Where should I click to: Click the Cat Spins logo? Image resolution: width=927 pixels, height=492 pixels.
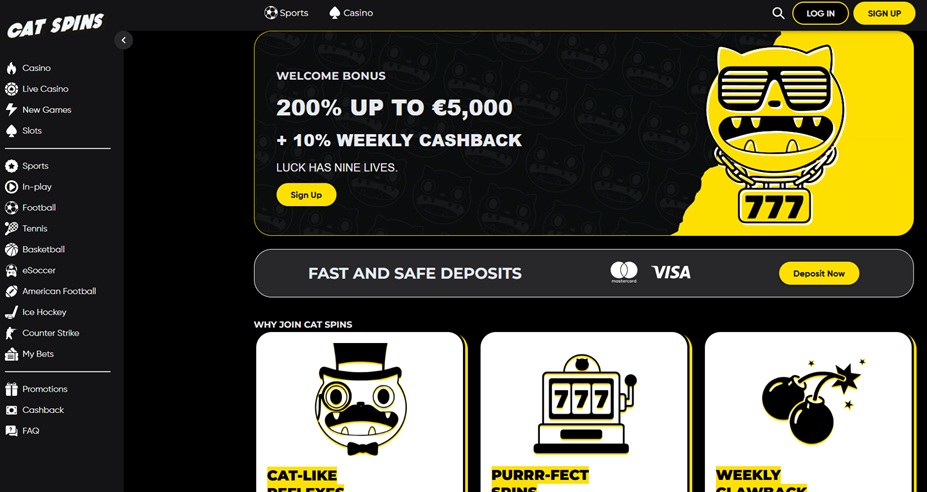click(x=55, y=26)
